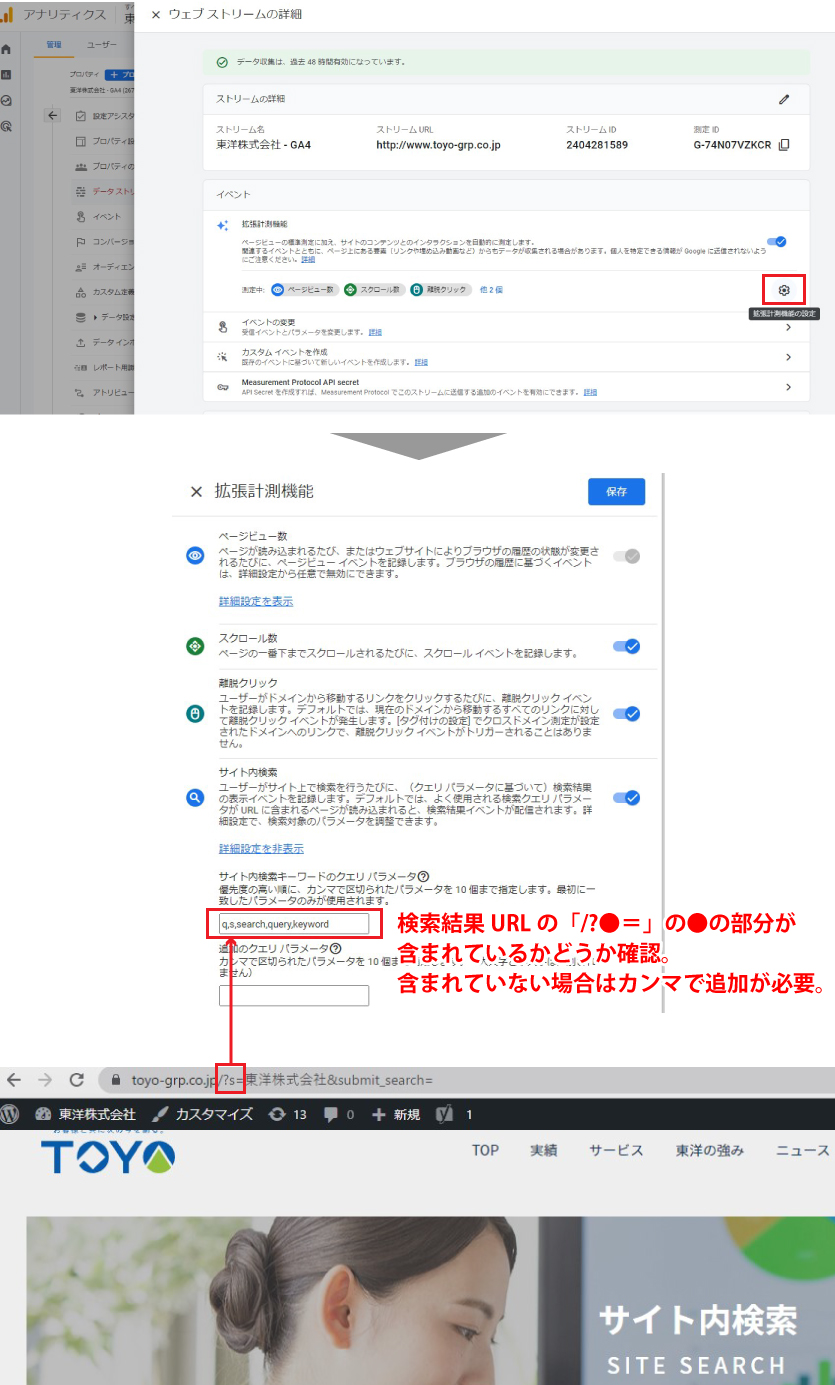835x1385 pixels.
Task: Click the scroll count green icon in dialog
Action: [x=196, y=647]
